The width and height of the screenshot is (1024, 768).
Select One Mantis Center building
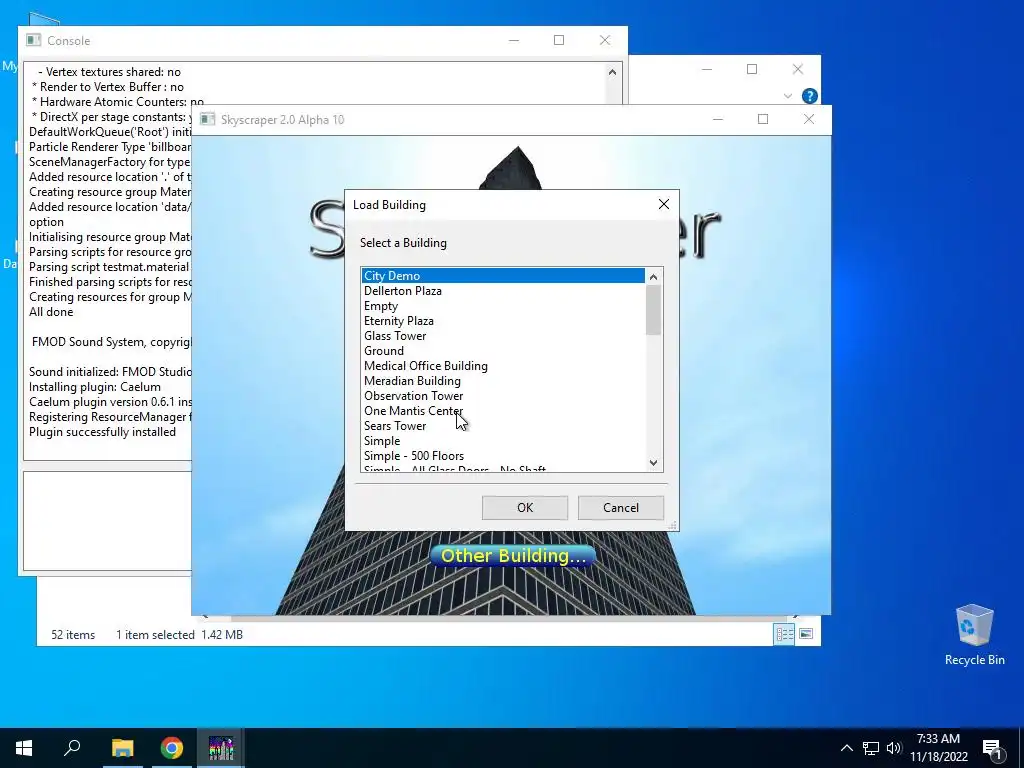point(503,411)
